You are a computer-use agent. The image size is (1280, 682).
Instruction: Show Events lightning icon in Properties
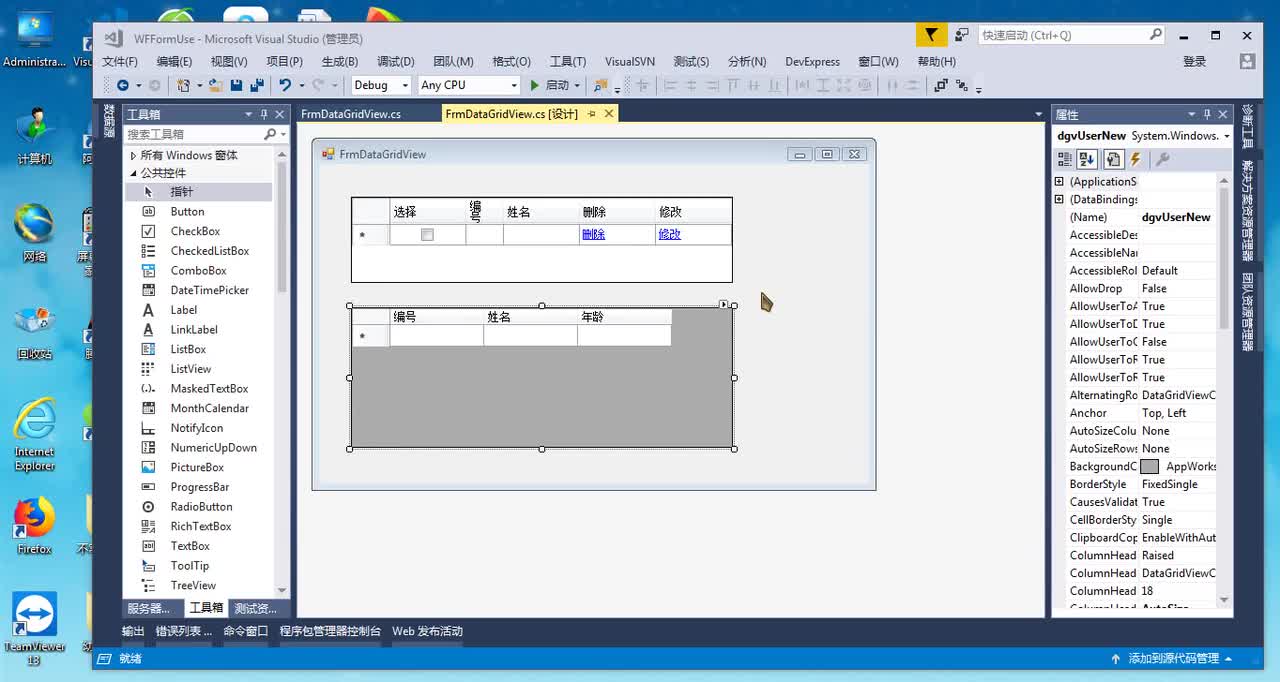(x=1135, y=160)
